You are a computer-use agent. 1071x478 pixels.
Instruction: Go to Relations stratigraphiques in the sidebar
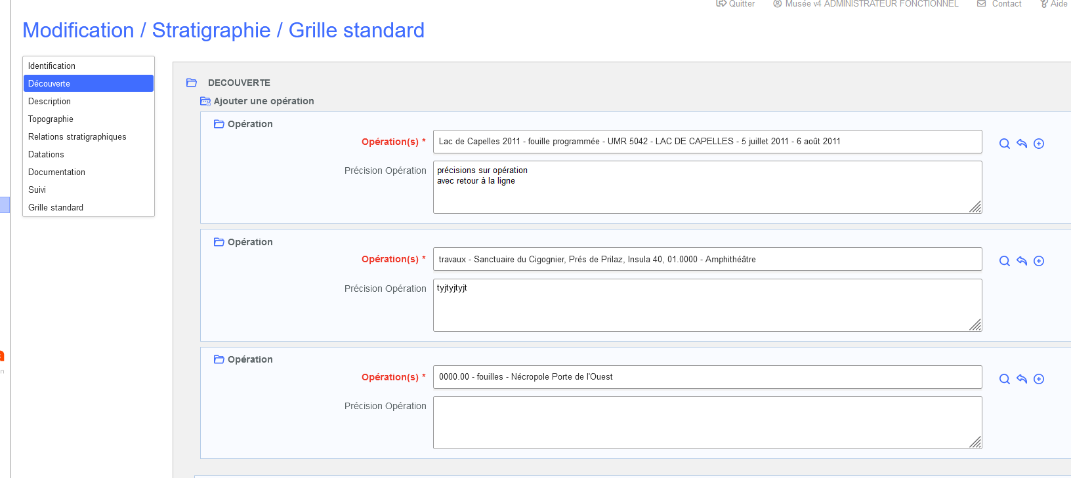[x=77, y=137]
